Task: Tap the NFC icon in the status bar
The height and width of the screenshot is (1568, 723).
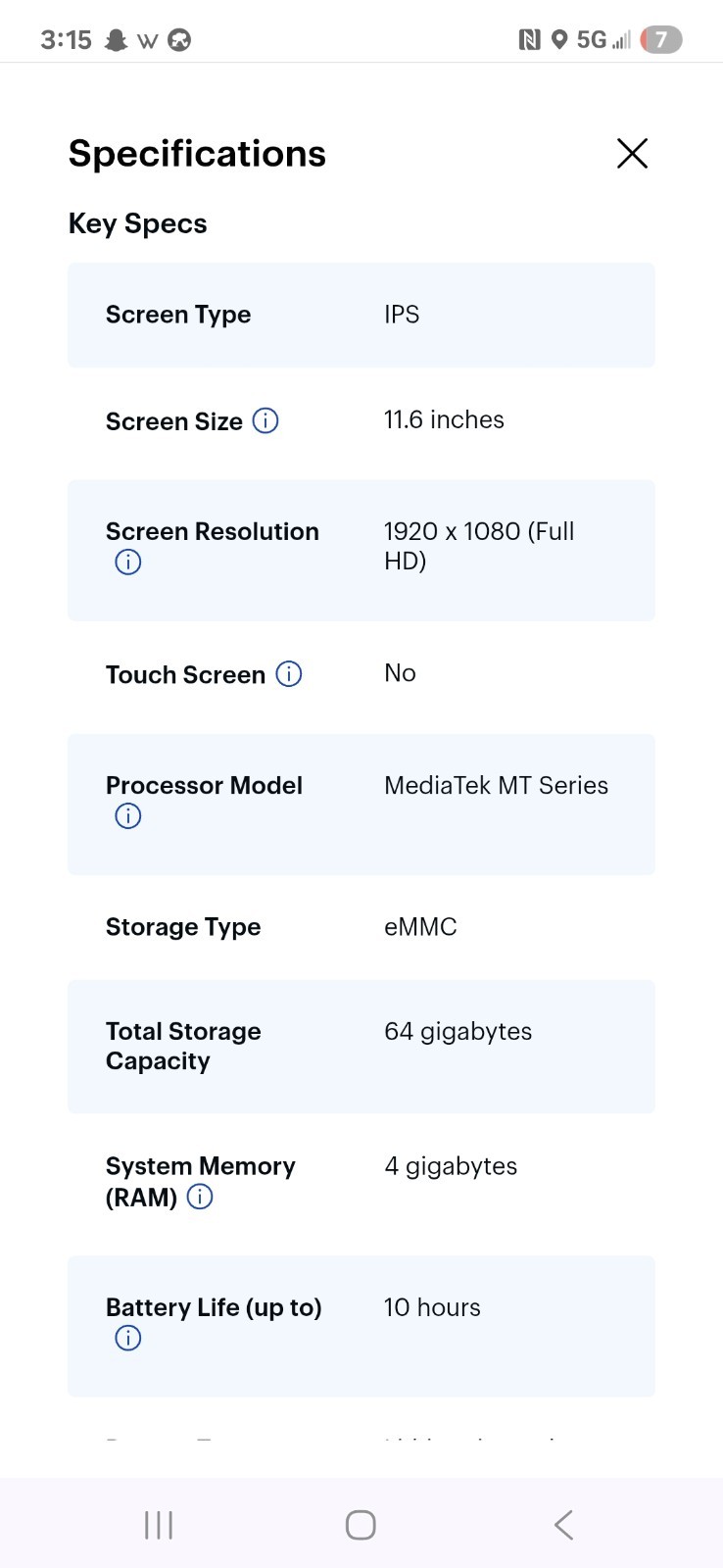Action: [529, 39]
